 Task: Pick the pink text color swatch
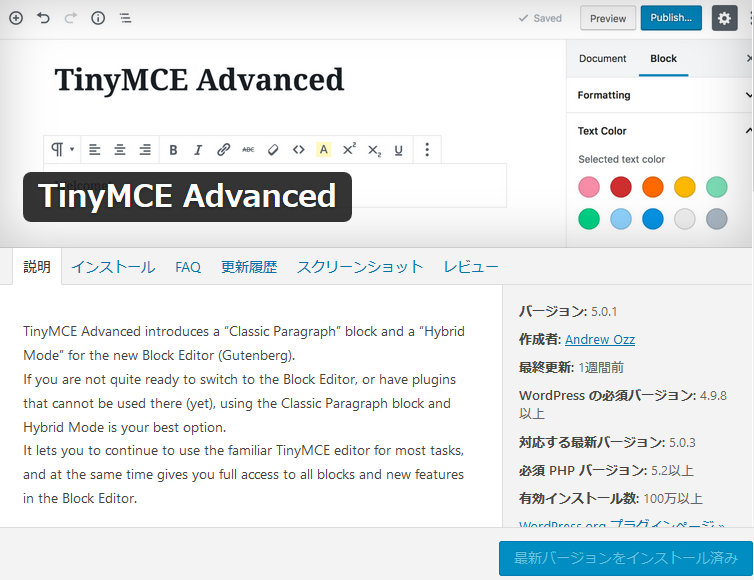589,187
